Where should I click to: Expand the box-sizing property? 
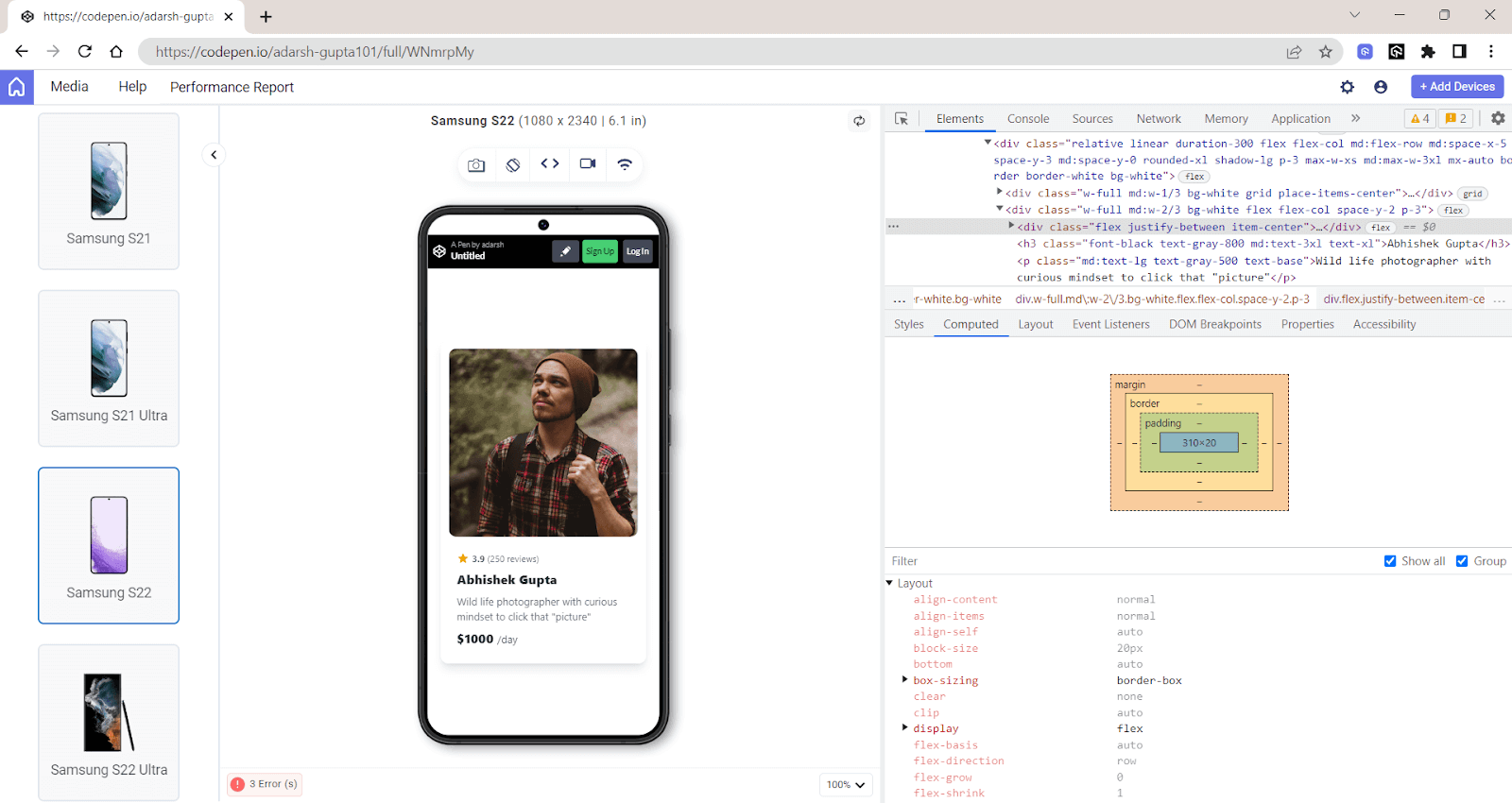coord(905,680)
